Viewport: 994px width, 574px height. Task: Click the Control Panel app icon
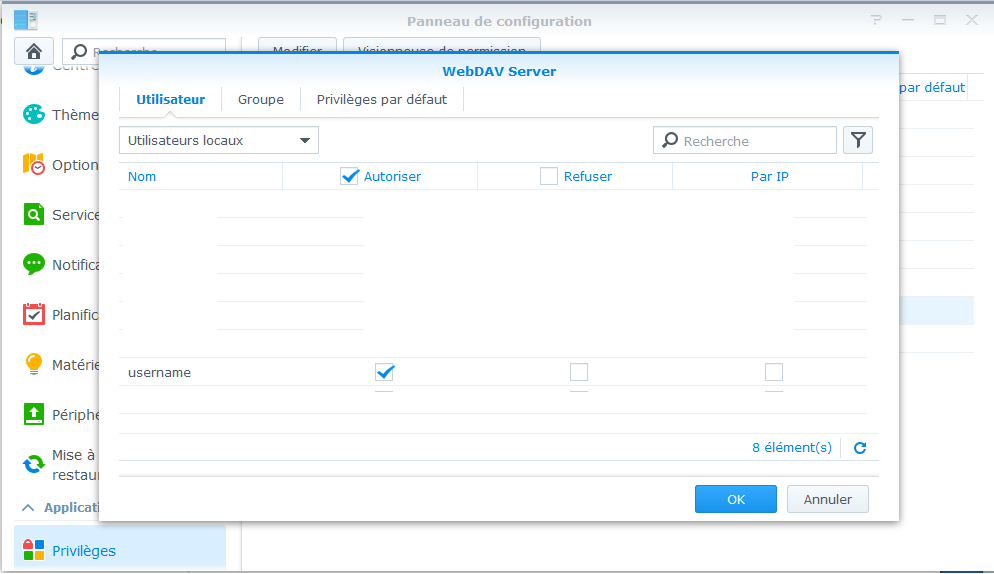click(x=25, y=20)
